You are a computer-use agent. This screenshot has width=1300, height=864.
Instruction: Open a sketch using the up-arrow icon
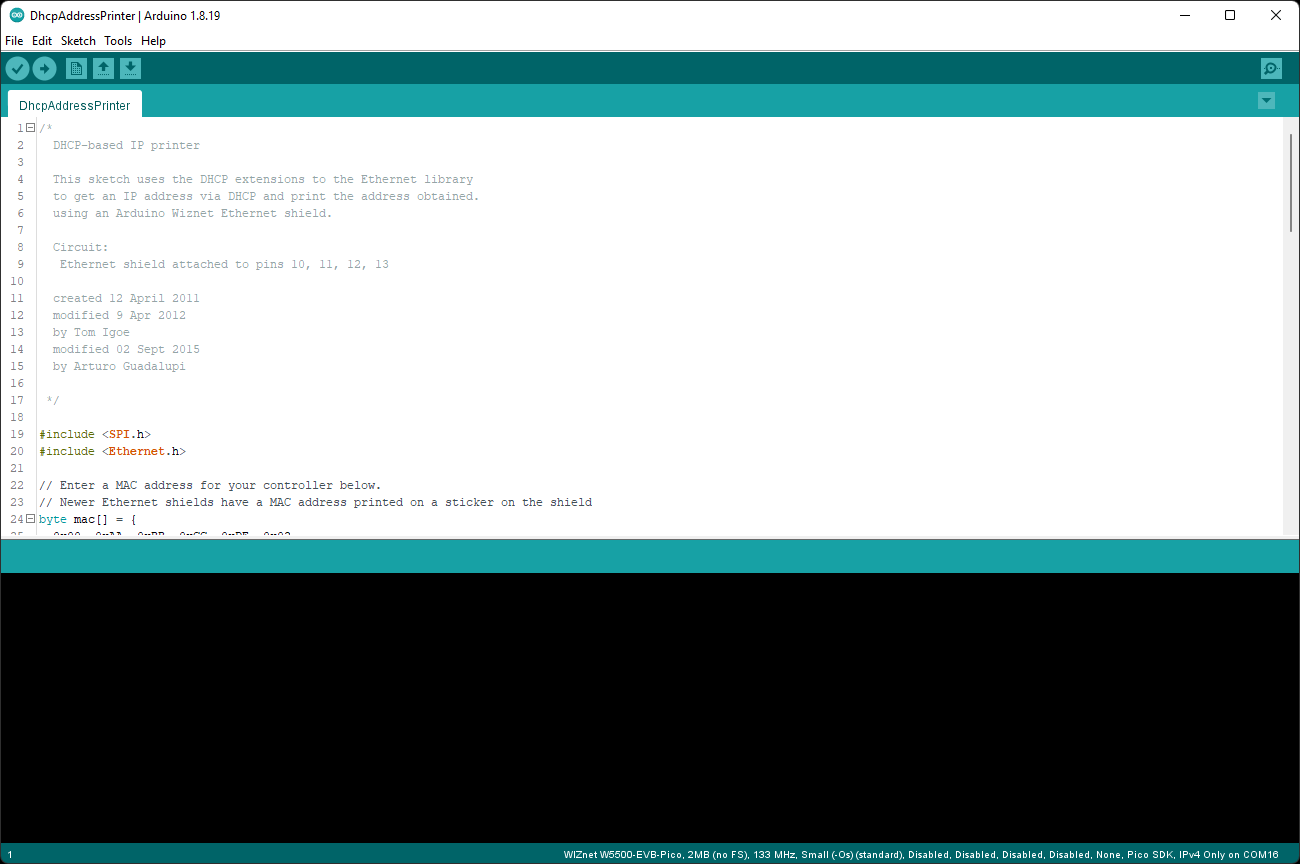pyautogui.click(x=104, y=67)
